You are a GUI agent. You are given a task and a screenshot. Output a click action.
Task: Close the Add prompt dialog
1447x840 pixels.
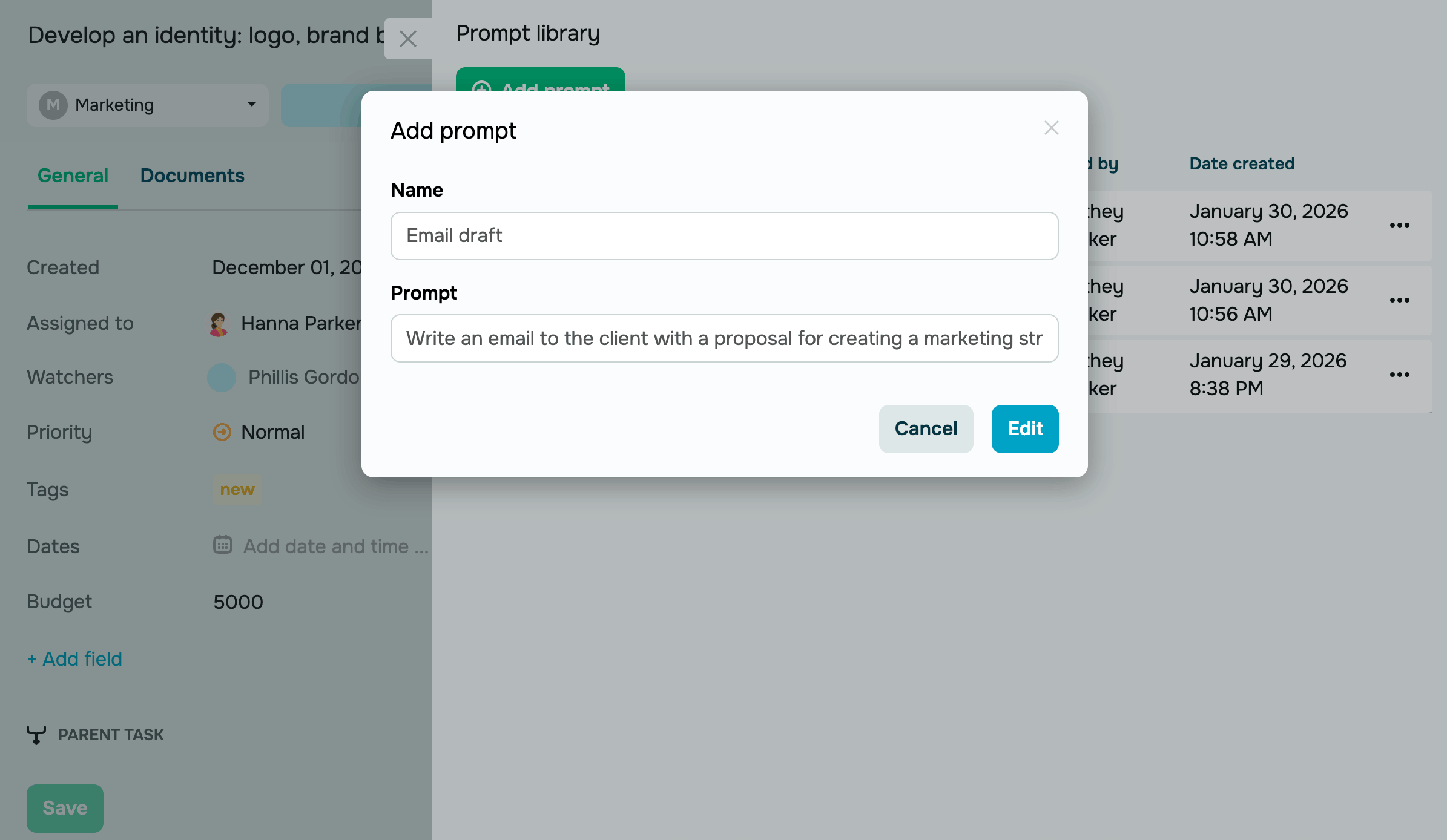tap(1051, 128)
